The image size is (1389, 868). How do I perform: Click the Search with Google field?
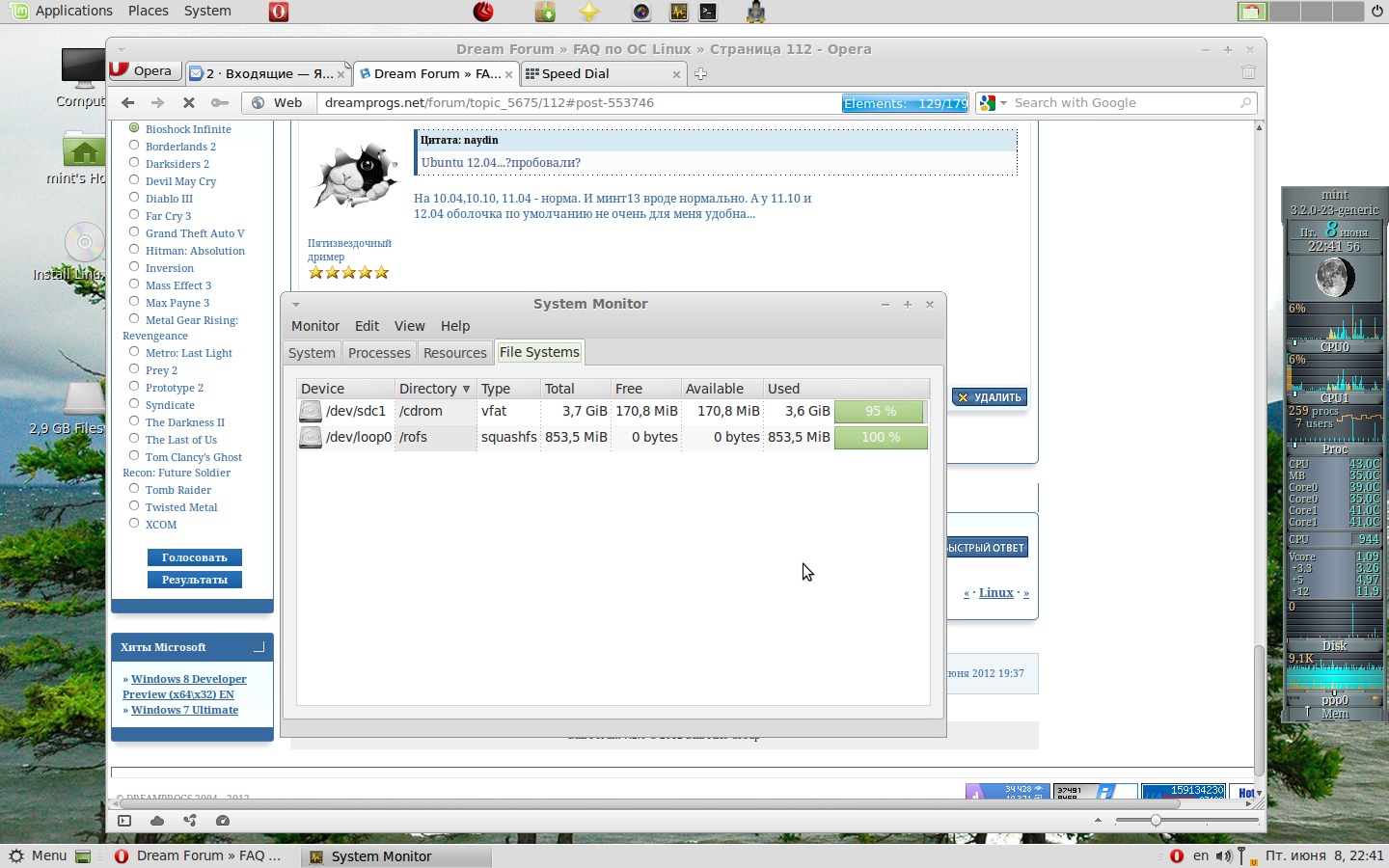pyautogui.click(x=1125, y=103)
